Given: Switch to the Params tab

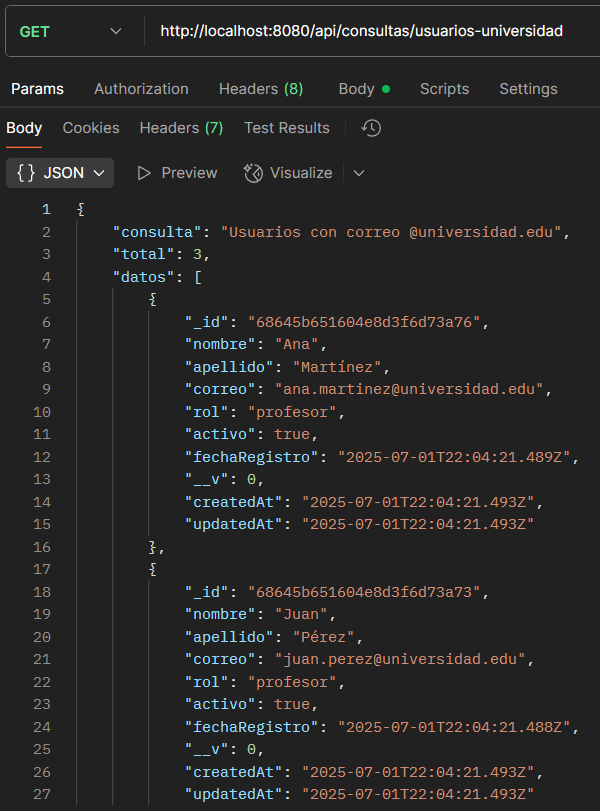Looking at the screenshot, I should (37, 89).
